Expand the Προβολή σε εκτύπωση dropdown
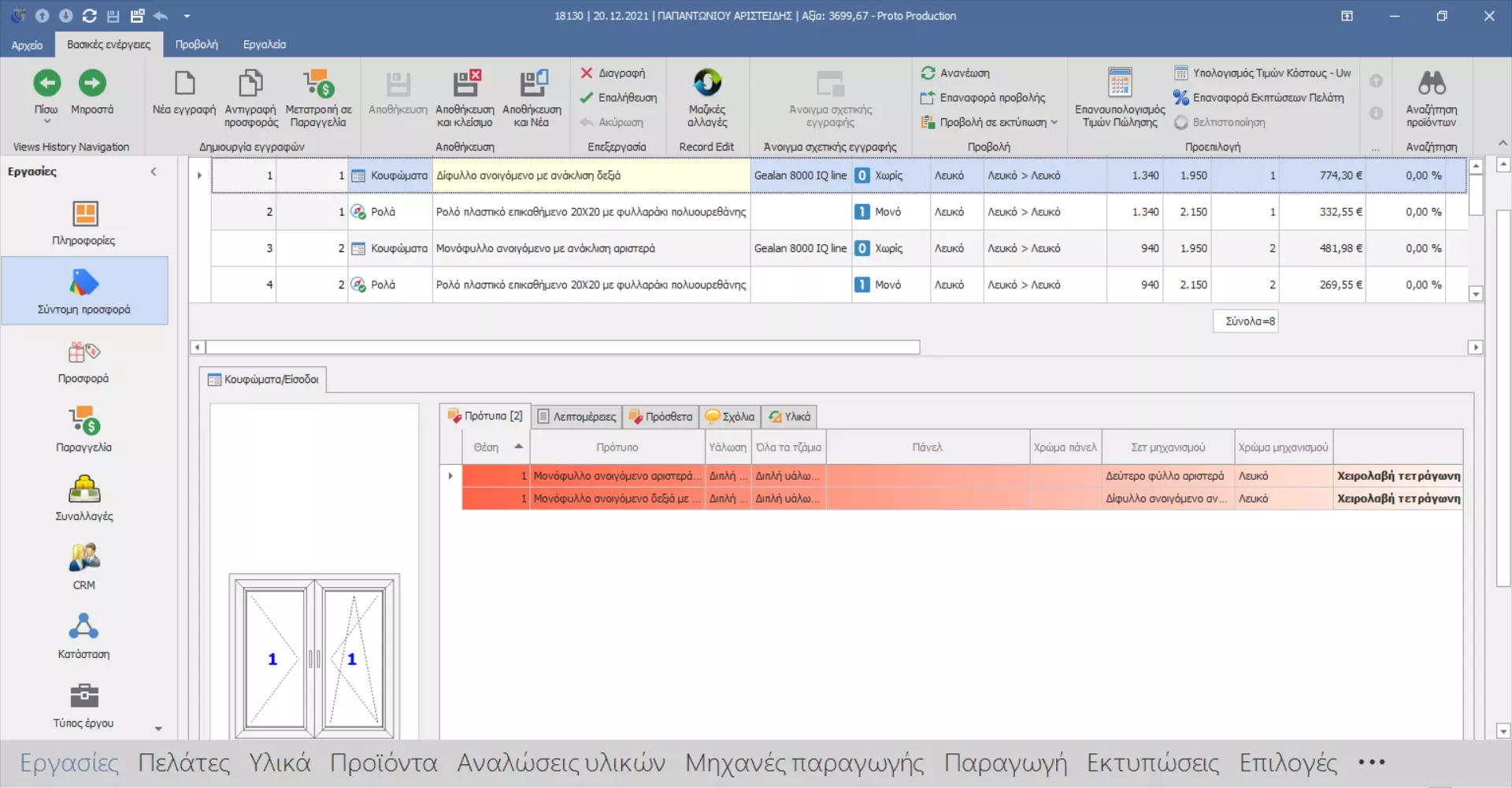Image resolution: width=1512 pixels, height=788 pixels. (1054, 122)
